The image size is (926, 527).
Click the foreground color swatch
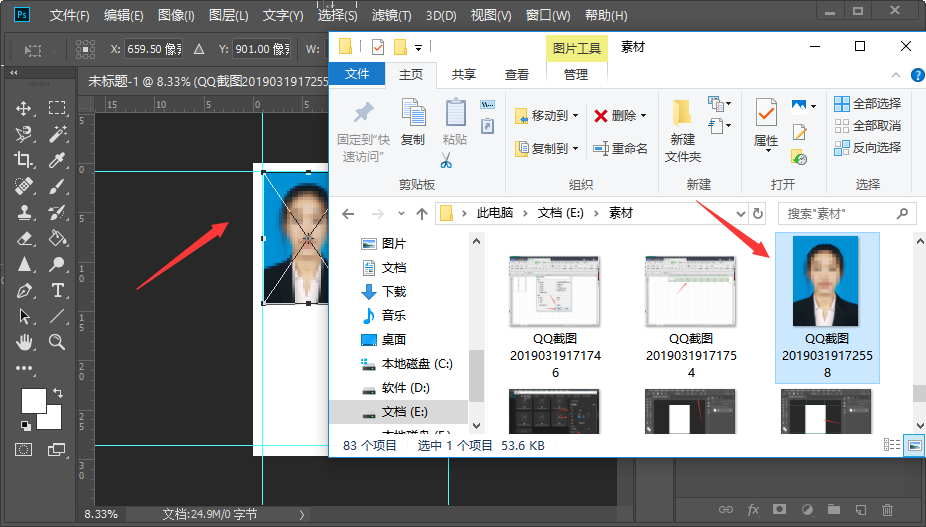(34, 401)
